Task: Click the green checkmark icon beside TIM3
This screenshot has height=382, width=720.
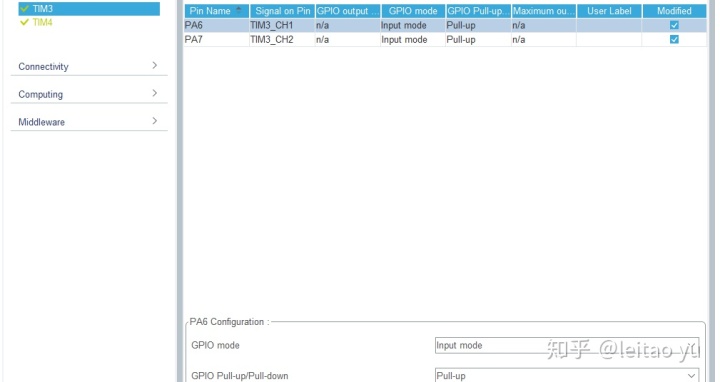Action: [25, 9]
